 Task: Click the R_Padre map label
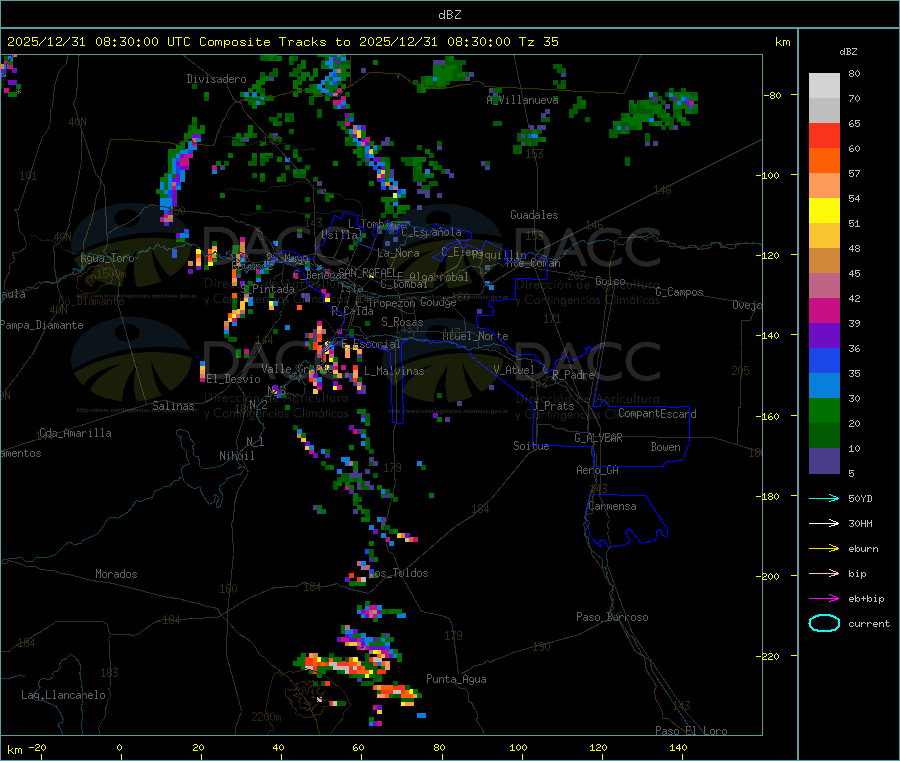click(x=573, y=375)
